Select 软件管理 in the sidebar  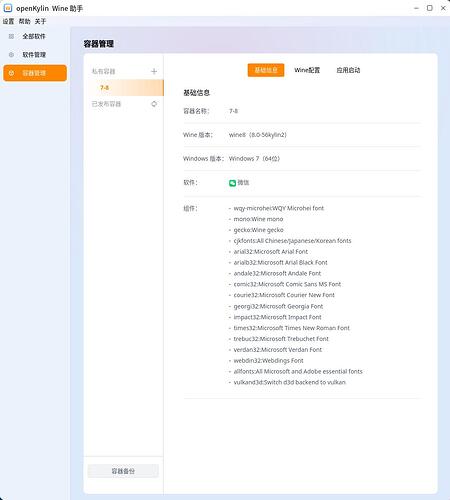[35, 55]
